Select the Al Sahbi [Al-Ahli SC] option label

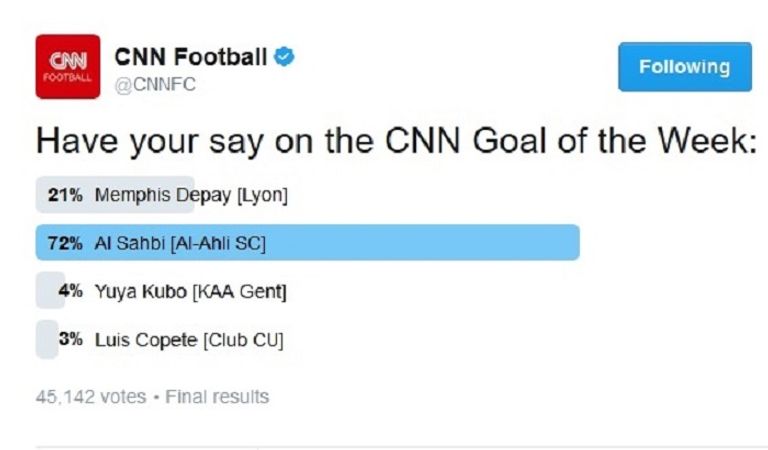point(180,243)
